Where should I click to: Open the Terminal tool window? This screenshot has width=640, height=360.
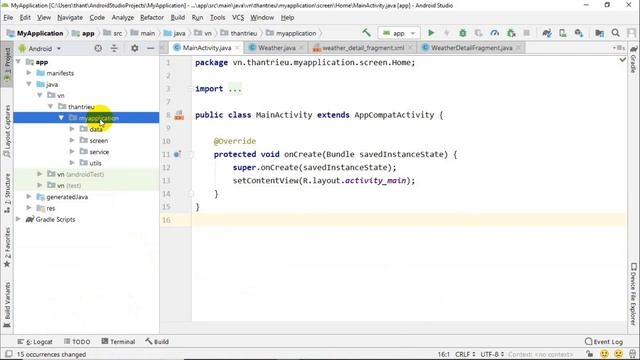pos(118,342)
